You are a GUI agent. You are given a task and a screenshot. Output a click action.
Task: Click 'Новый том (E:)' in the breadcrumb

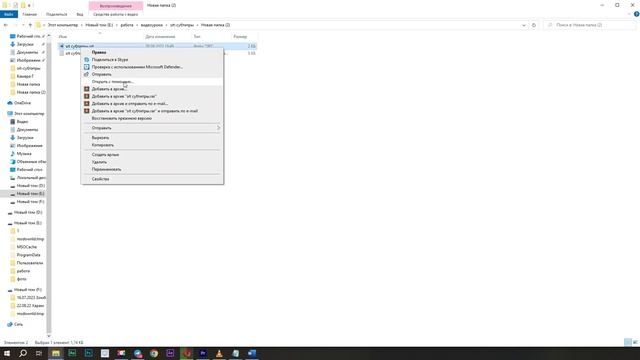99,25
